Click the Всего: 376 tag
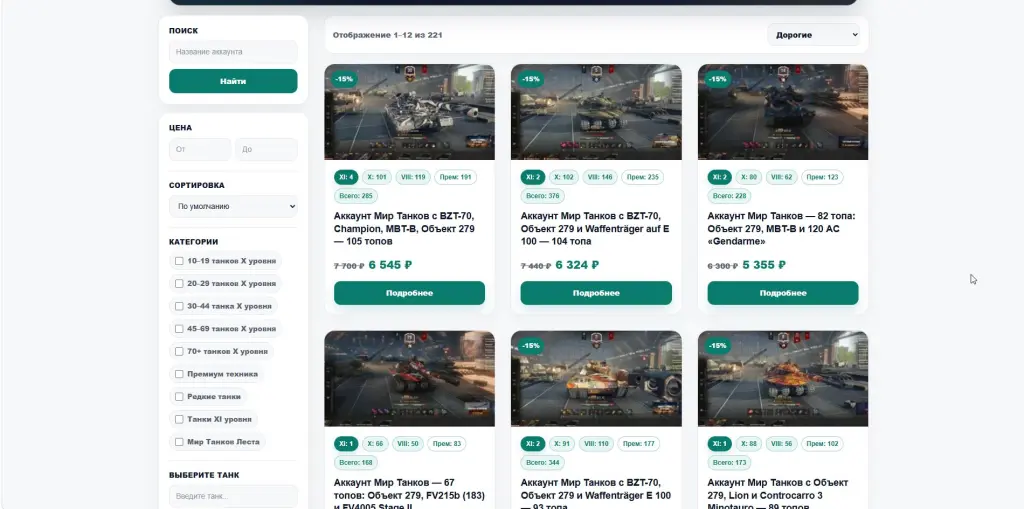This screenshot has height=509, width=1024. pos(543,196)
